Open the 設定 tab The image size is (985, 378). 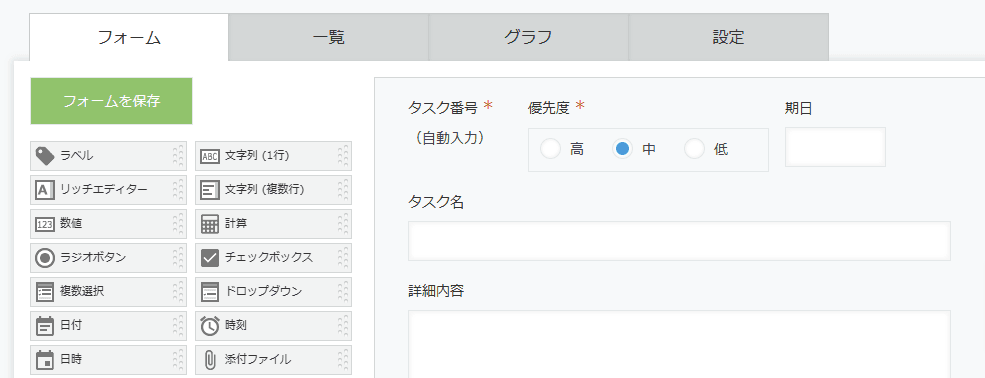coord(728,37)
